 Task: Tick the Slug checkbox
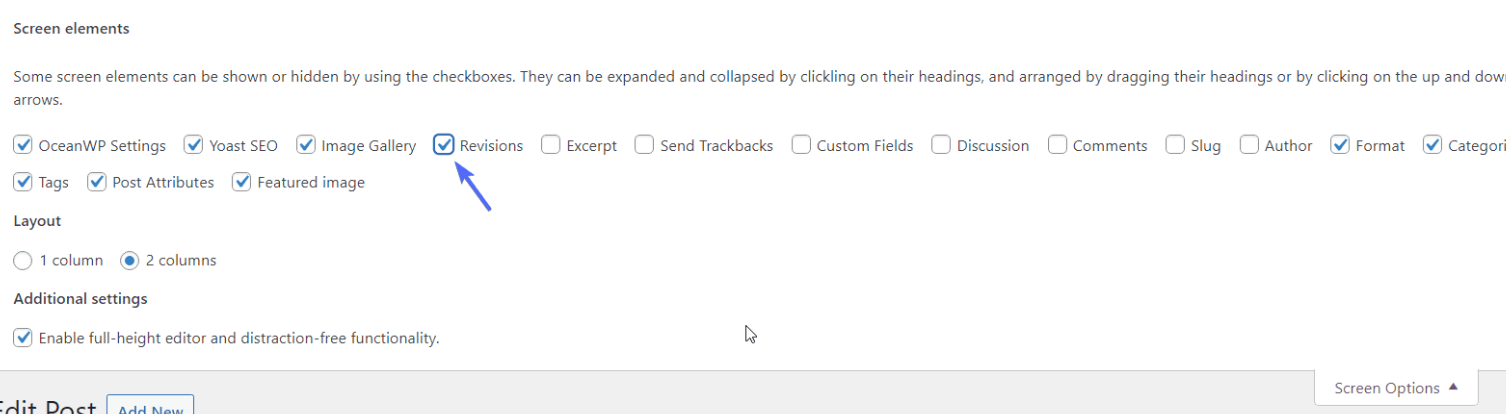click(1175, 145)
